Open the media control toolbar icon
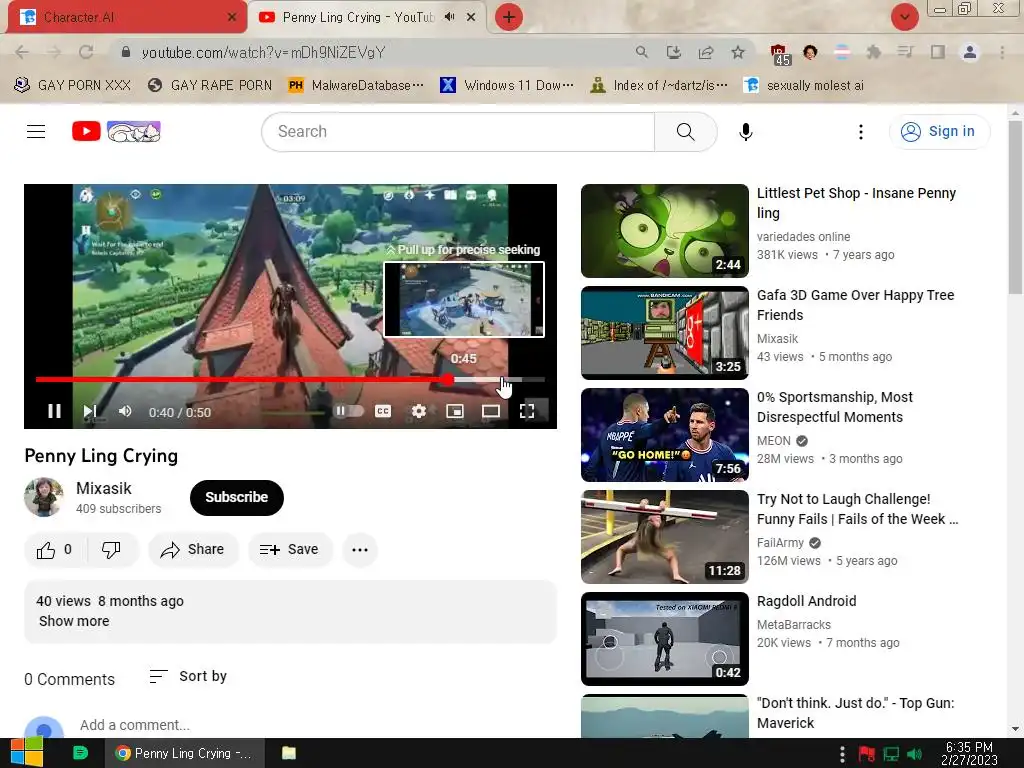Viewport: 1024px width, 768px height. 905,52
